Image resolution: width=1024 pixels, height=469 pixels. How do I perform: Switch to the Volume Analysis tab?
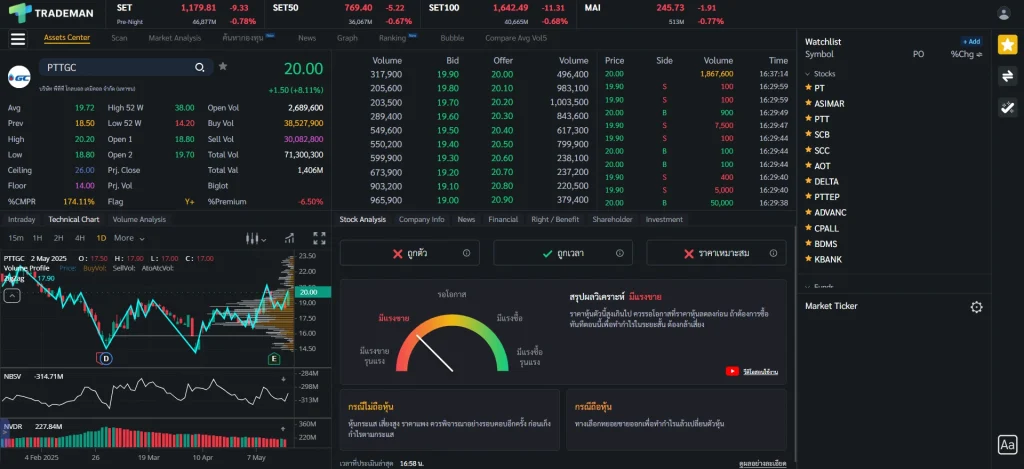pyautogui.click(x=139, y=219)
